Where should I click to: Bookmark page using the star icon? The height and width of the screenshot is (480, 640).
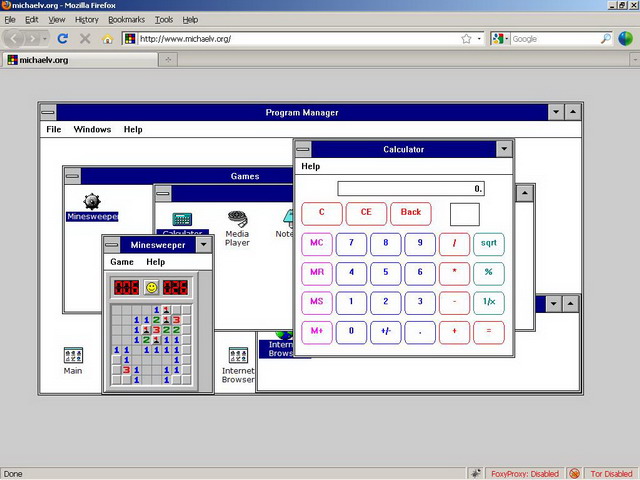click(466, 39)
